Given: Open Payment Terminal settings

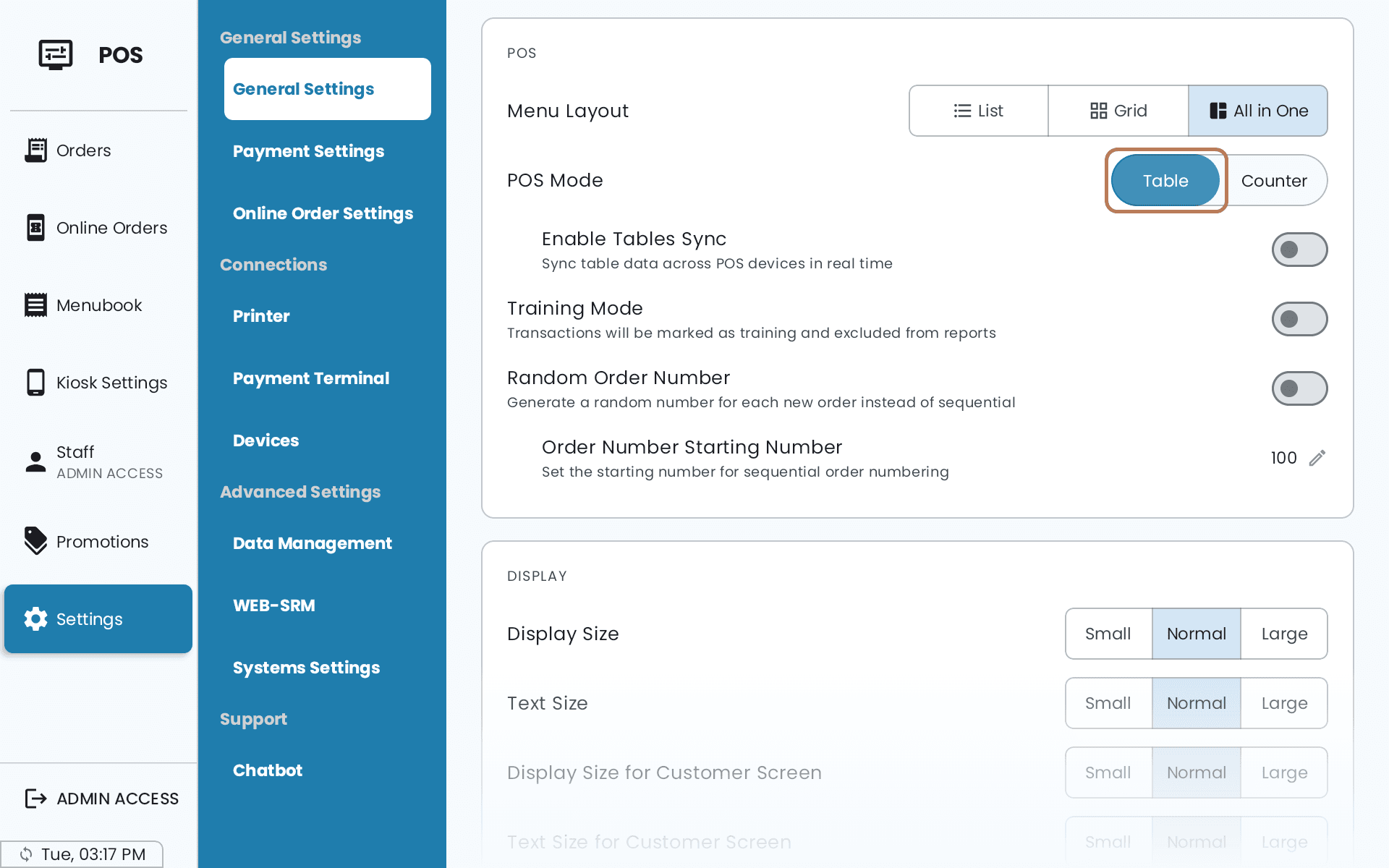Looking at the screenshot, I should click(328, 378).
